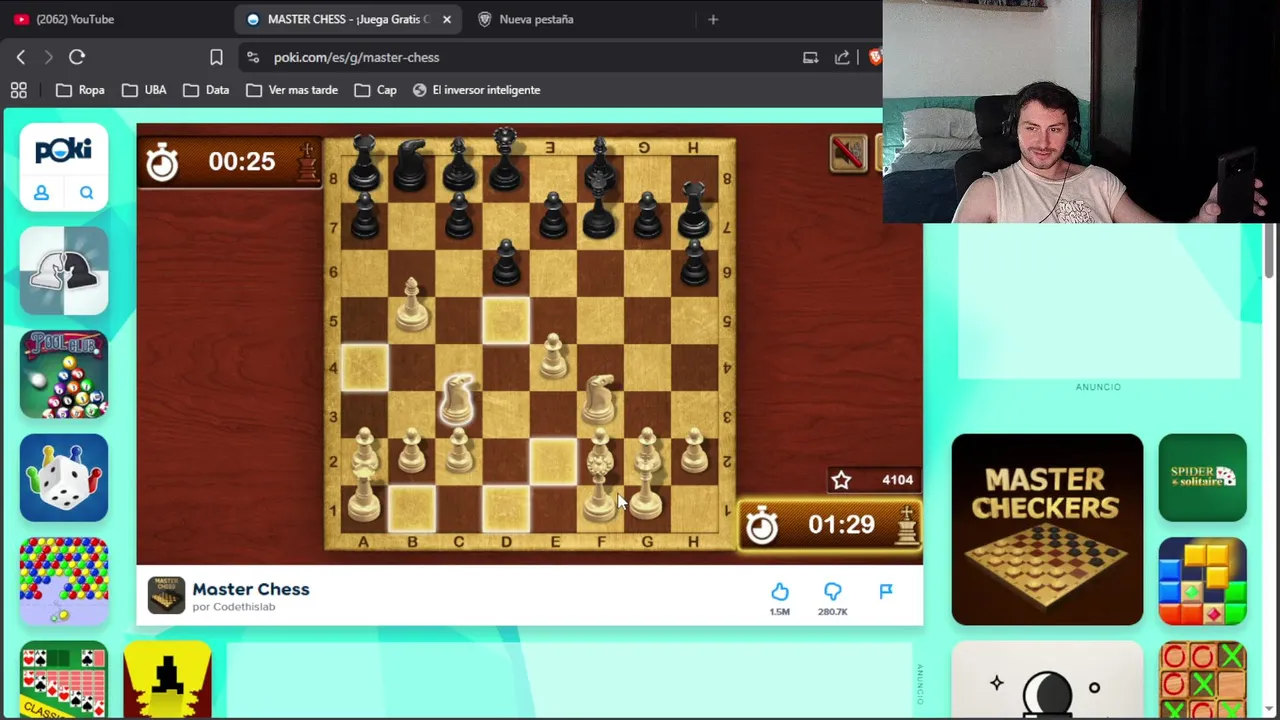Open the two-knights chess game thumbnail
The height and width of the screenshot is (720, 1280).
coord(64,271)
